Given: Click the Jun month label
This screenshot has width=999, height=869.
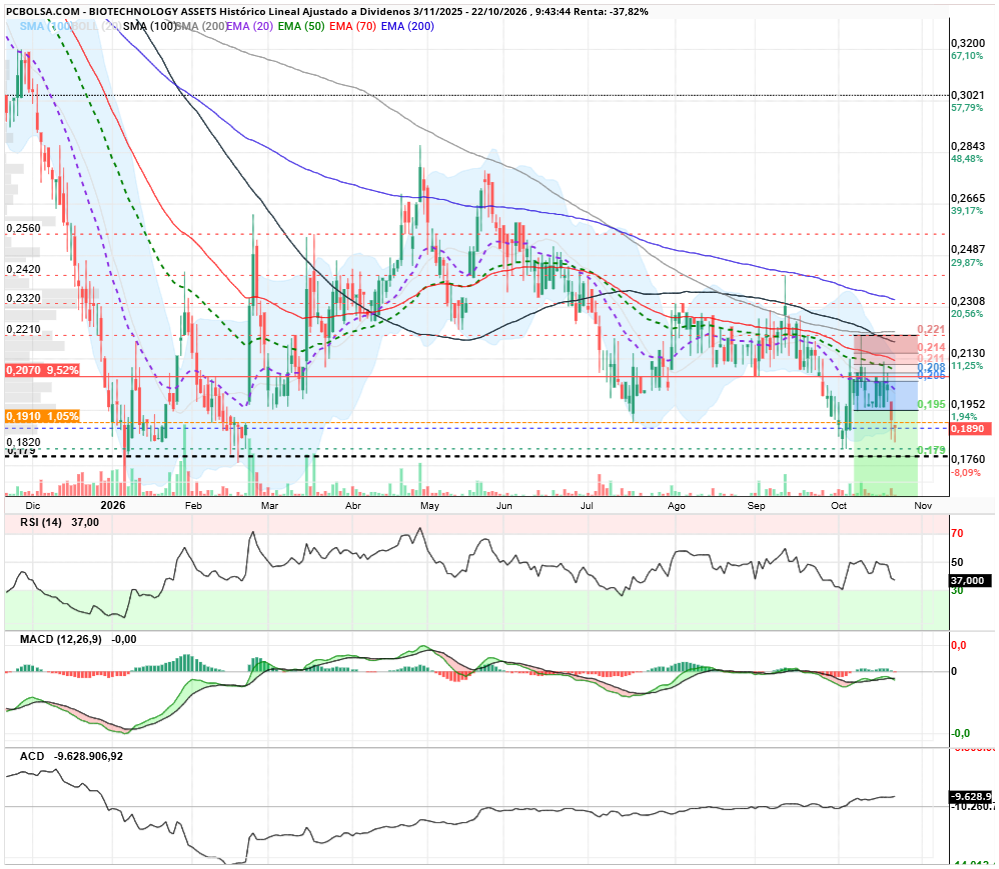Looking at the screenshot, I should pyautogui.click(x=505, y=506).
